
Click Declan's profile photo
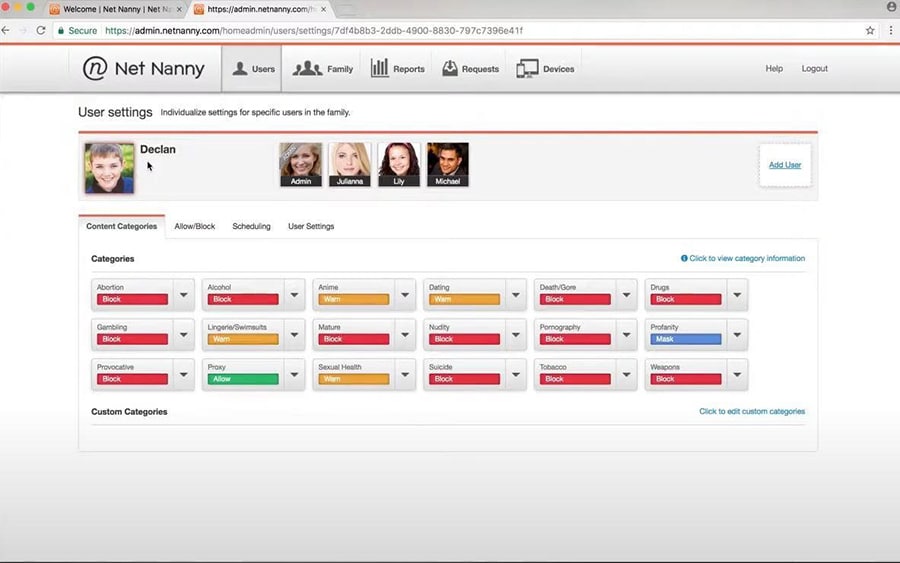109,168
